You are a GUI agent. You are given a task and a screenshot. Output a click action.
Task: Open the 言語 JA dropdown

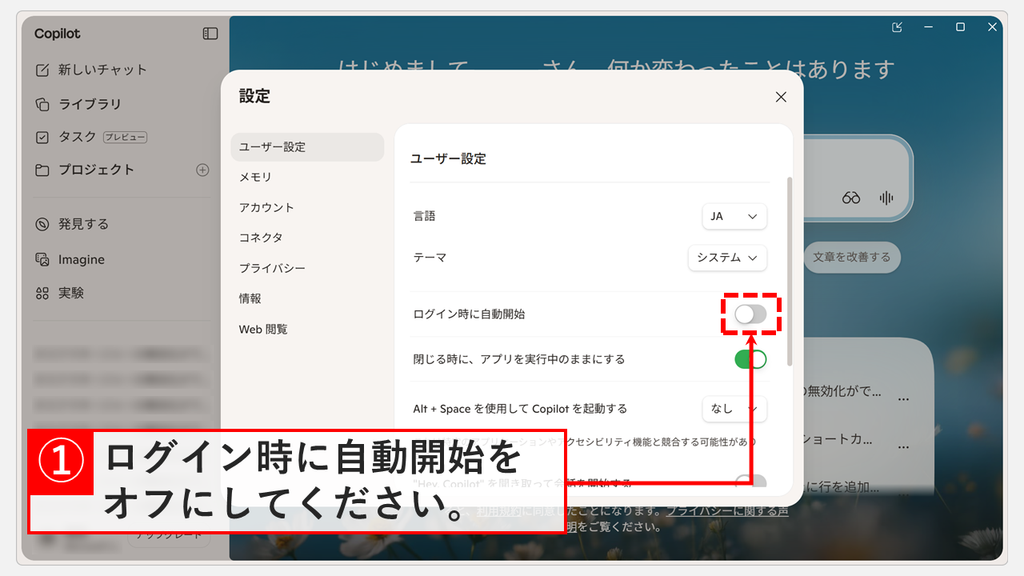[x=734, y=216]
